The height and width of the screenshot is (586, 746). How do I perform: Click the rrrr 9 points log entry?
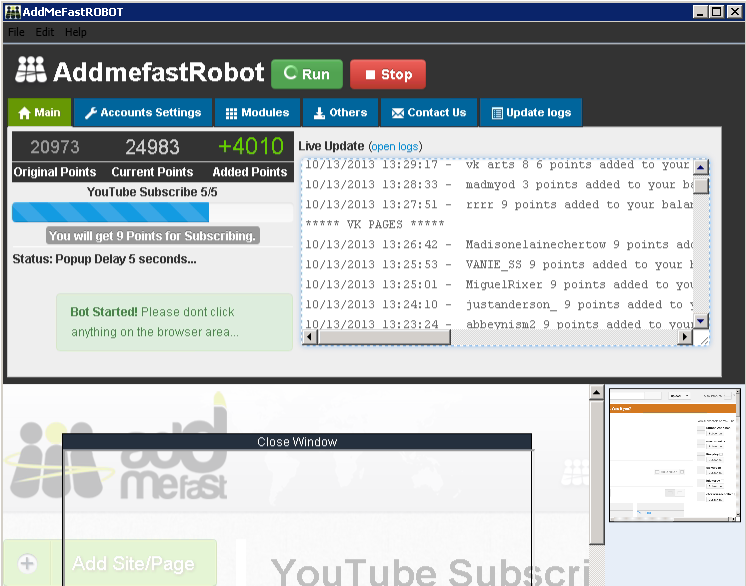pyautogui.click(x=499, y=205)
